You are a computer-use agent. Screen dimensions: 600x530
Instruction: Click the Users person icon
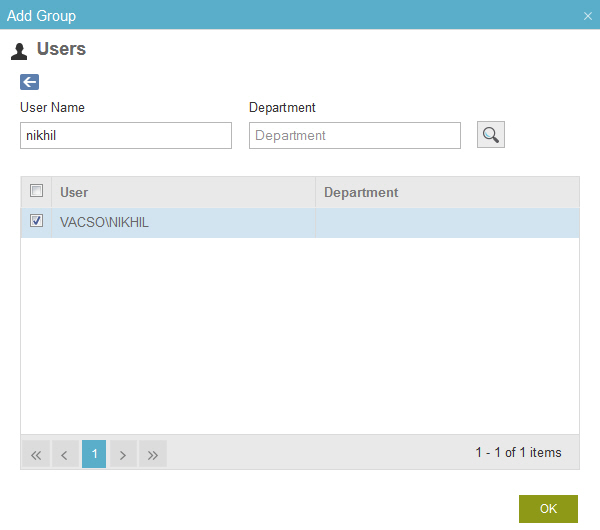click(19, 51)
